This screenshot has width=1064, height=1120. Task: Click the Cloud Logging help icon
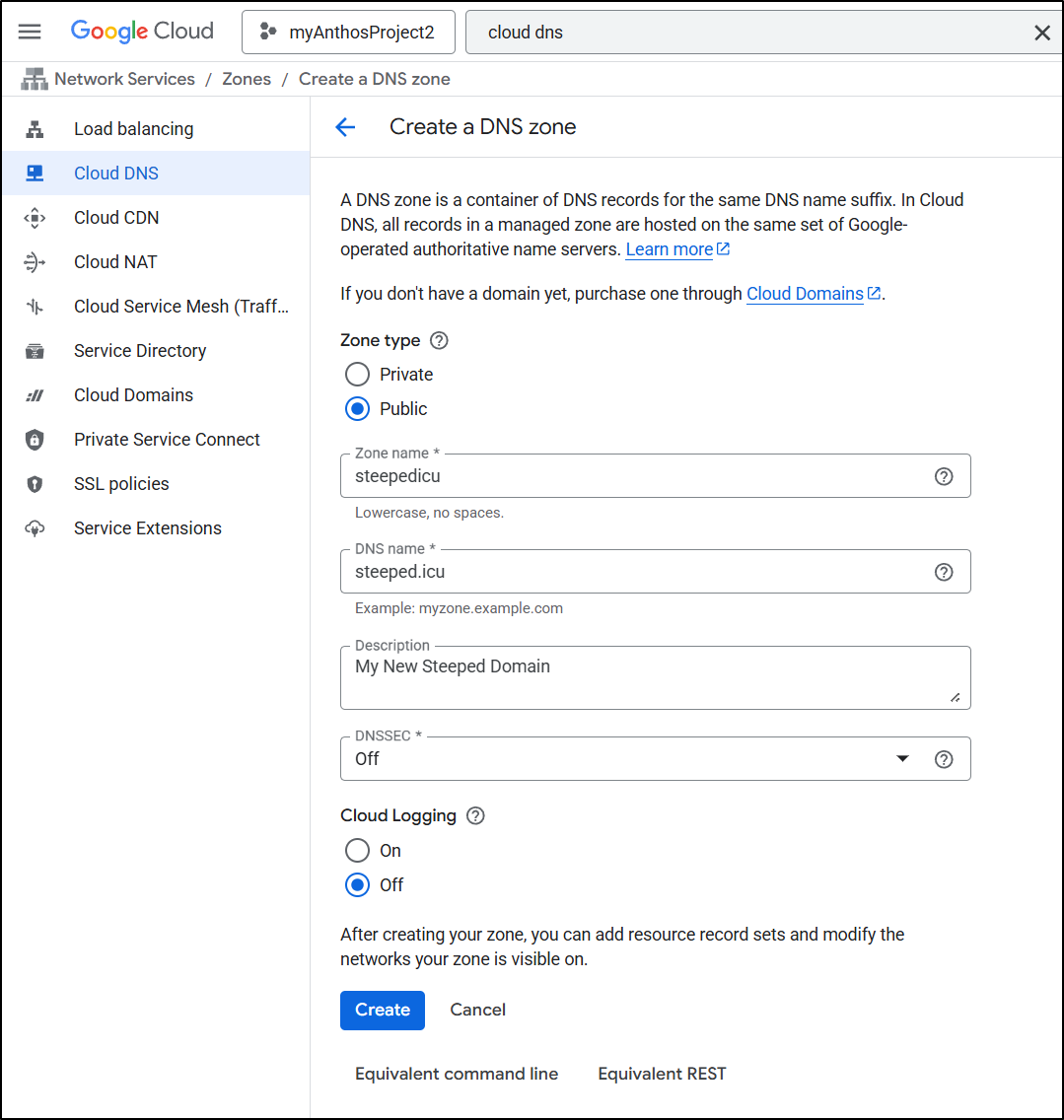(475, 815)
